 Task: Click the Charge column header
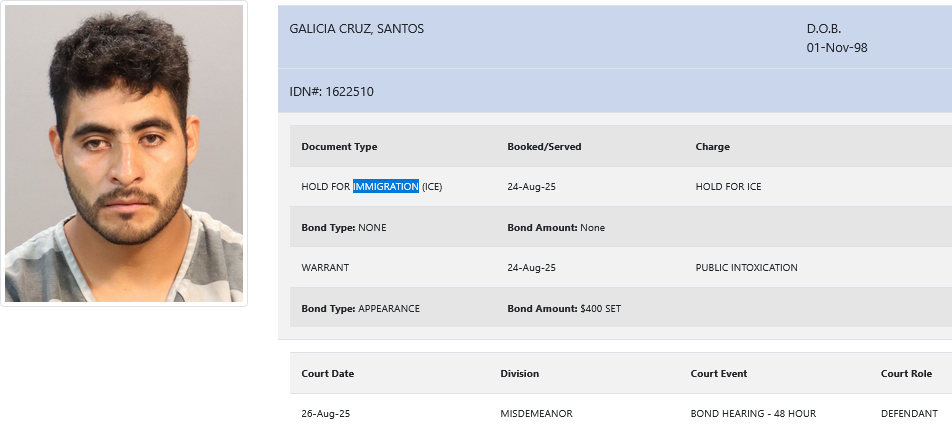point(712,146)
